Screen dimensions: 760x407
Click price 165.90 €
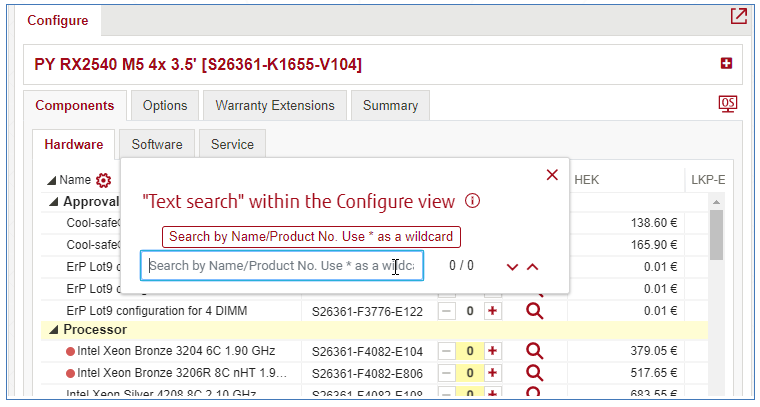[x=653, y=245]
